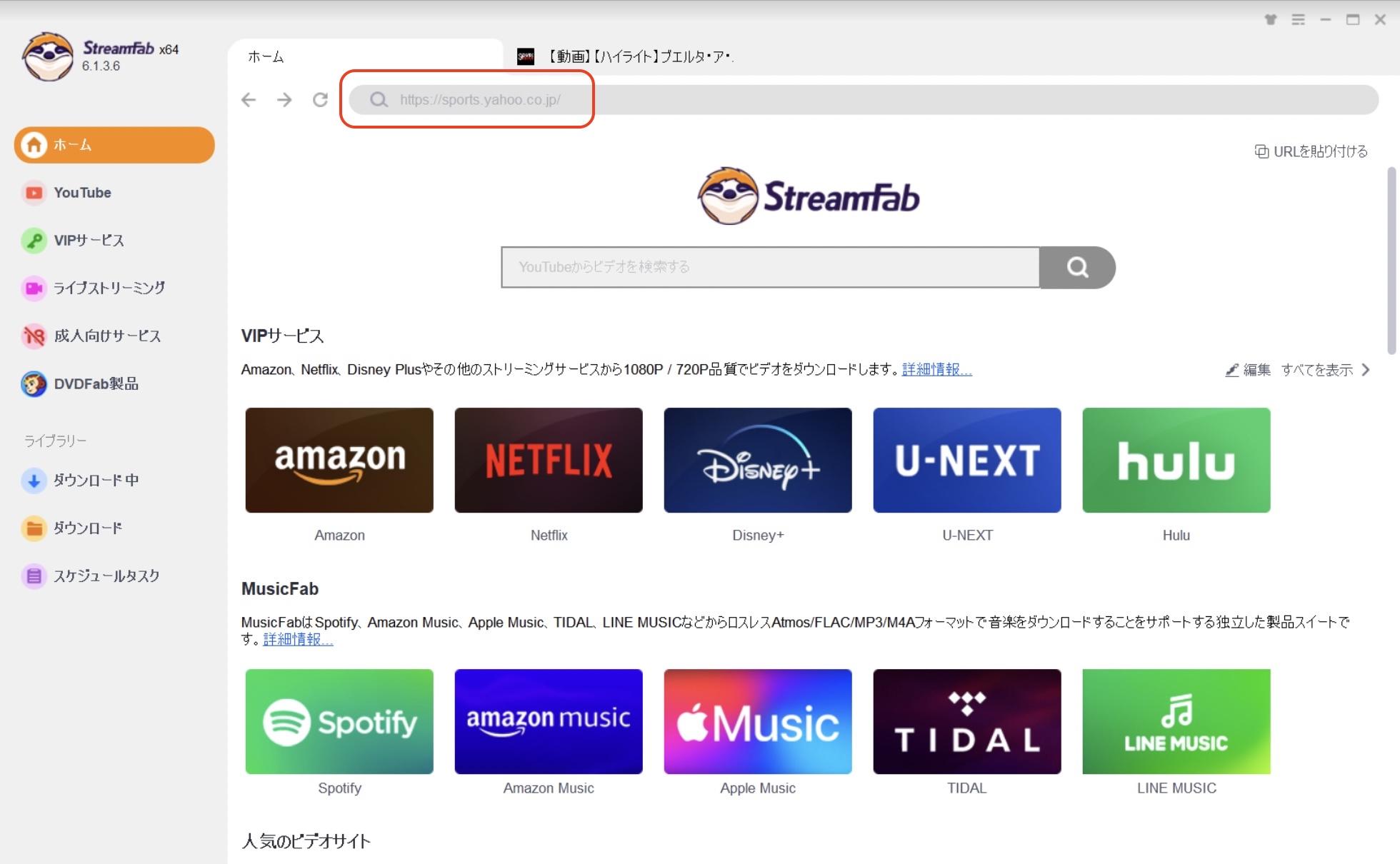The image size is (1400, 864).
Task: Open the U-NEXT service tile
Action: 967,461
